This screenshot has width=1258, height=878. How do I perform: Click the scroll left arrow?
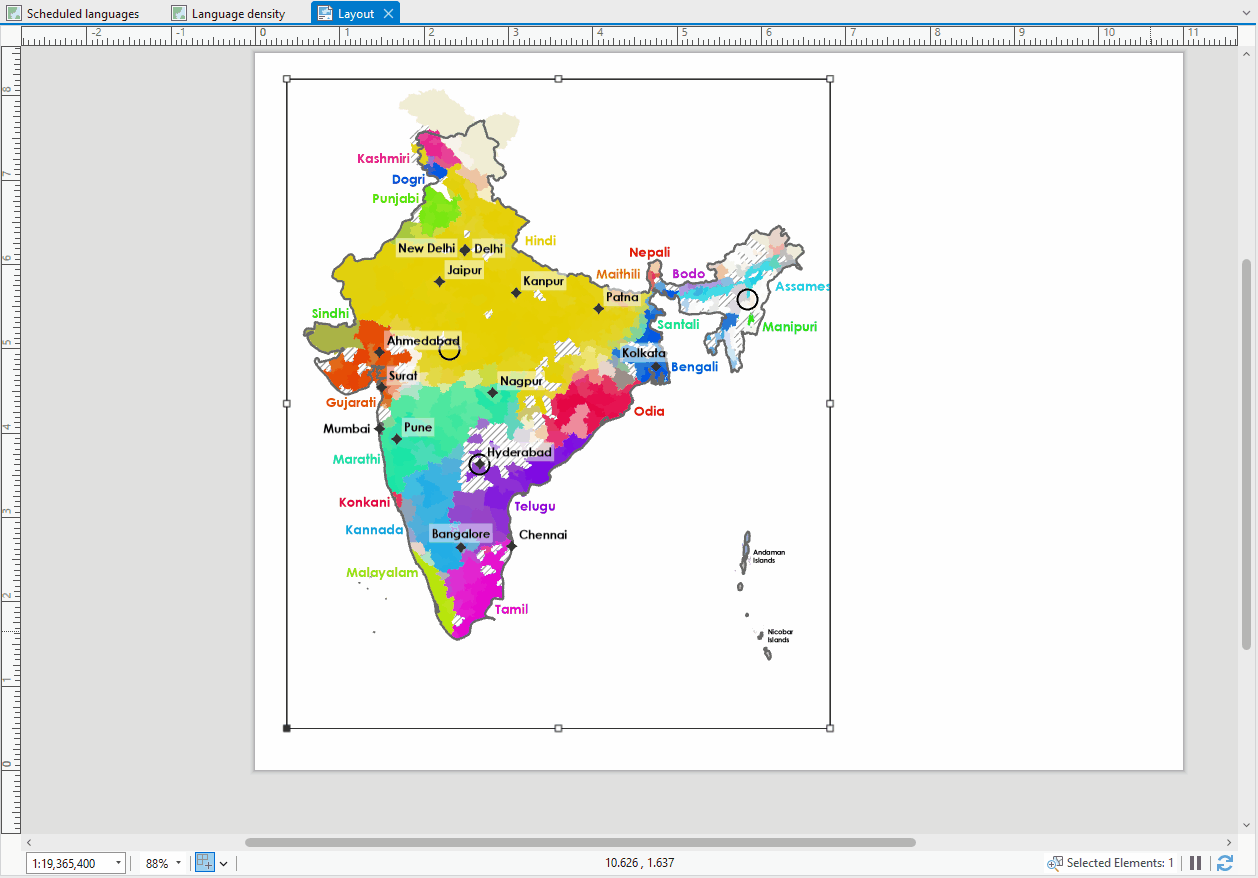pos(28,843)
